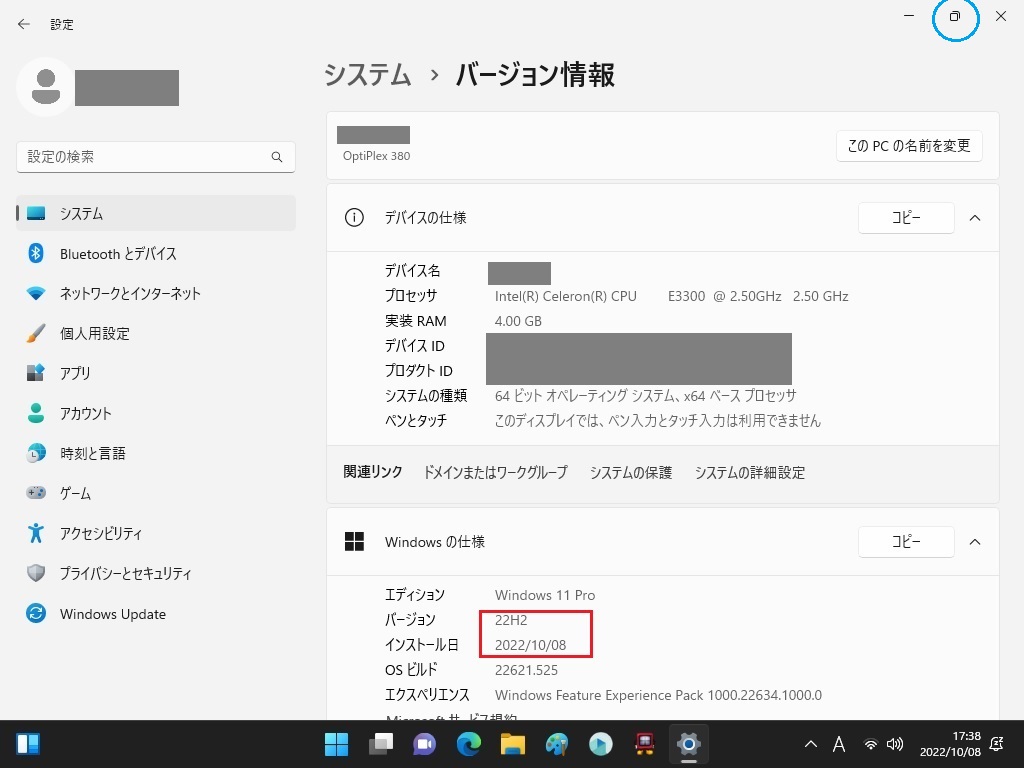Click the search magnifier icon

coord(277,157)
